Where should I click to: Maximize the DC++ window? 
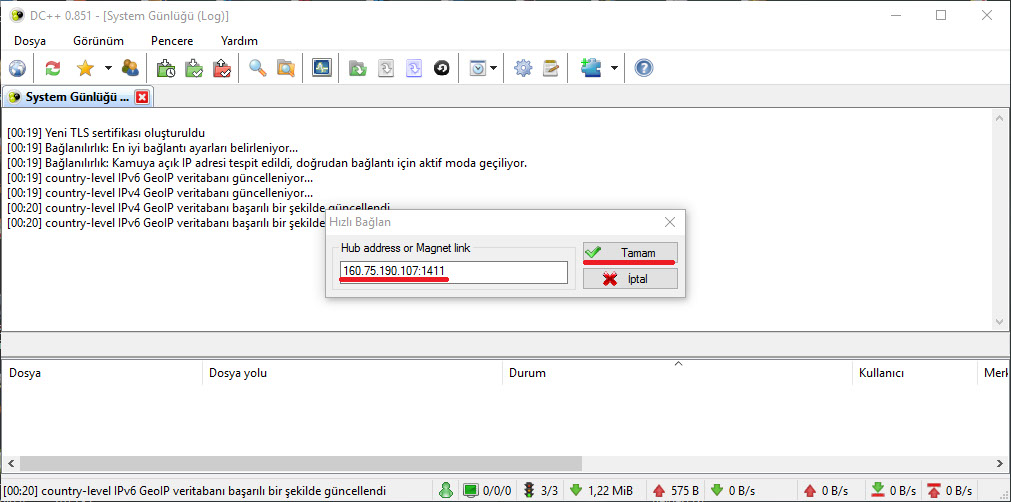(941, 15)
